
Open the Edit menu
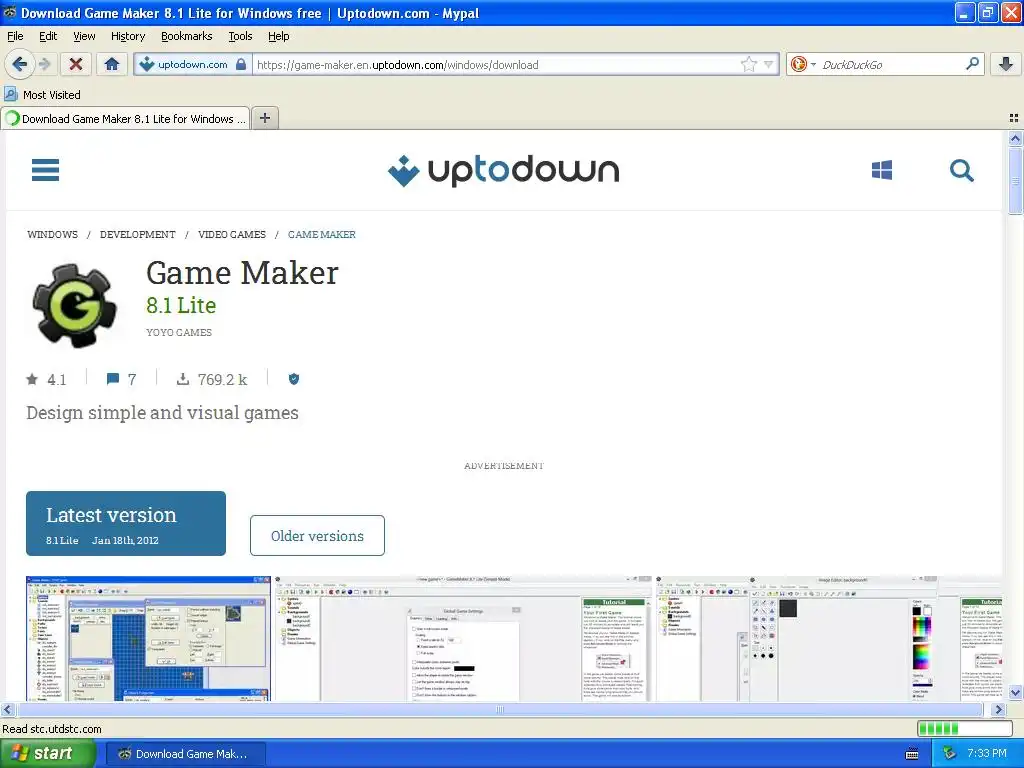coord(48,36)
